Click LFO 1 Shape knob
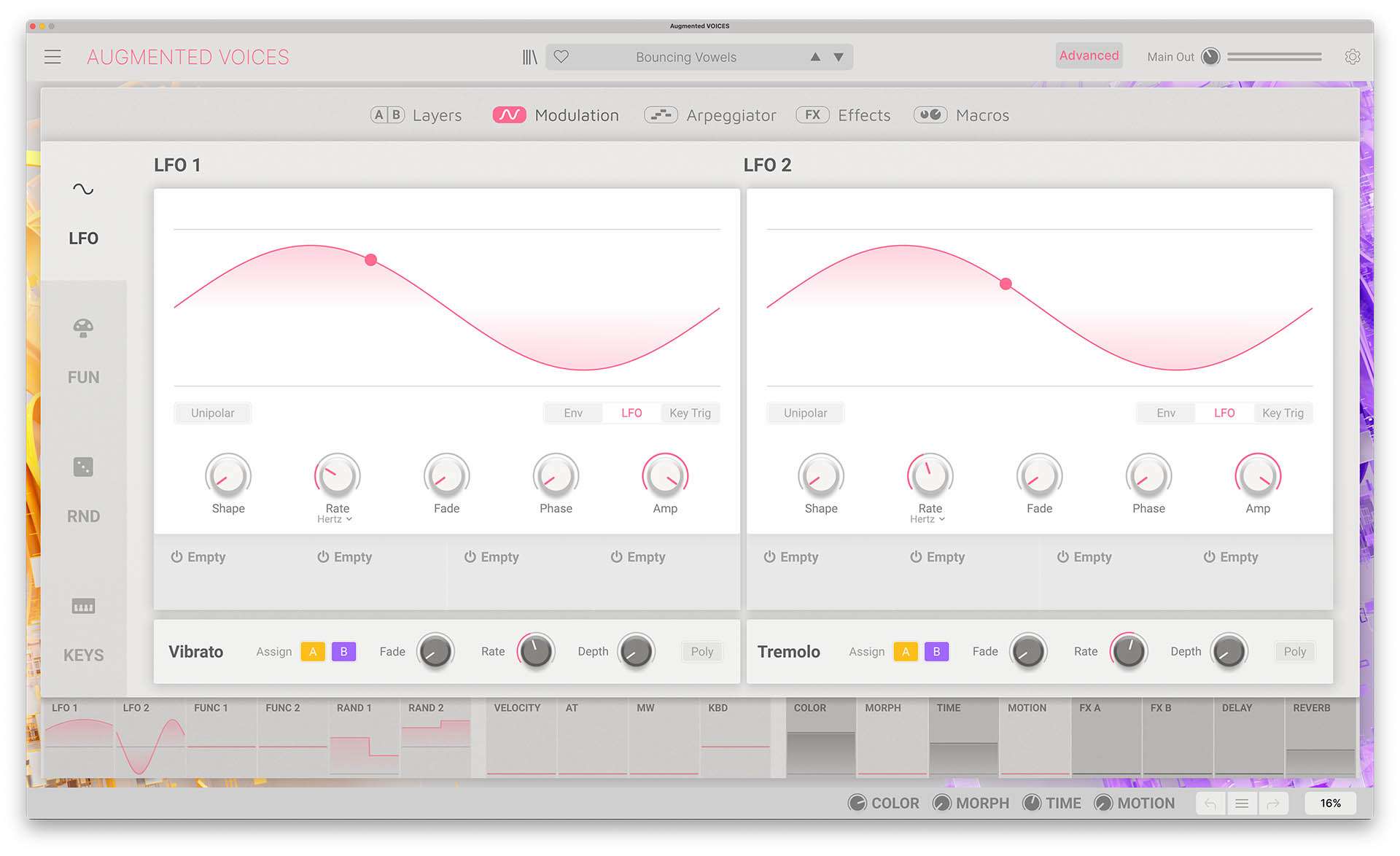The image size is (1400, 856). click(228, 476)
